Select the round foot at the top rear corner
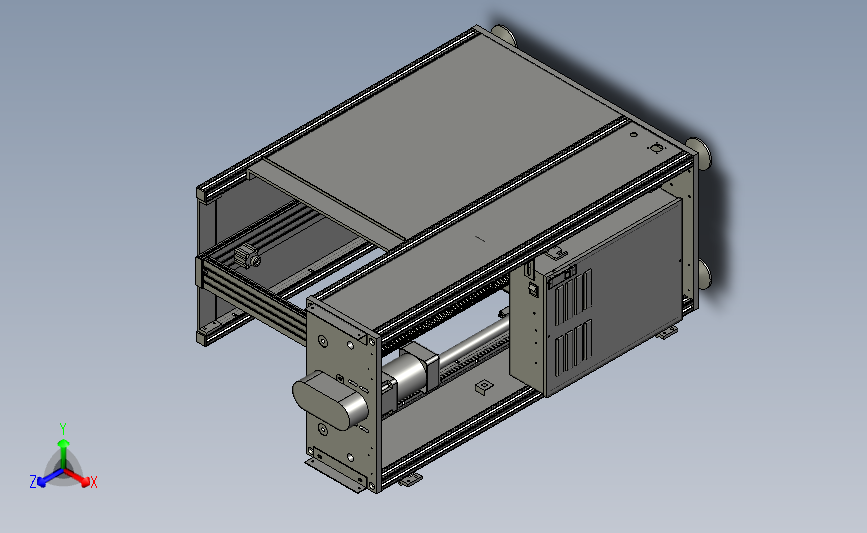The height and width of the screenshot is (533, 867). 503,35
